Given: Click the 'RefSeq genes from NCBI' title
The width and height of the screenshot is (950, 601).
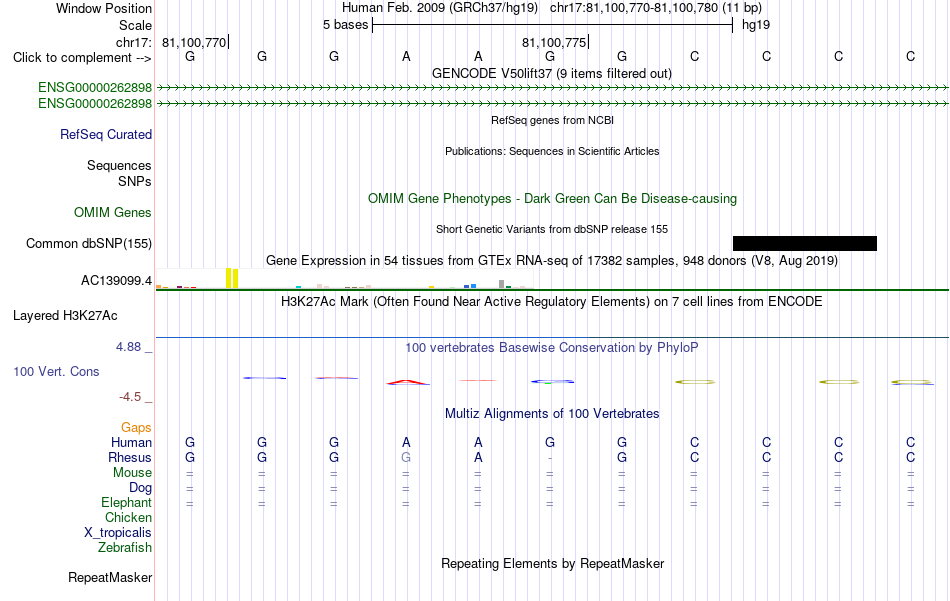Looking at the screenshot, I should [x=552, y=121].
